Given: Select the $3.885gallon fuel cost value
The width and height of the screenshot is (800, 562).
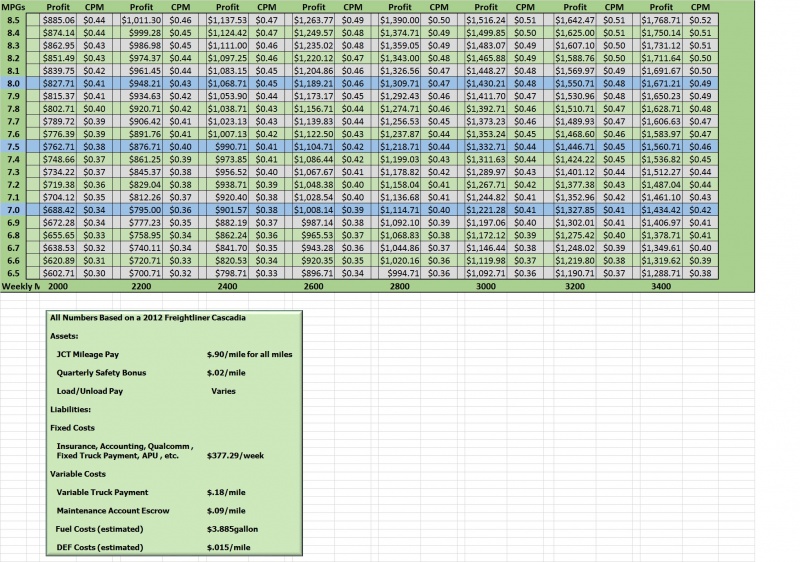Looking at the screenshot, I should [232, 528].
